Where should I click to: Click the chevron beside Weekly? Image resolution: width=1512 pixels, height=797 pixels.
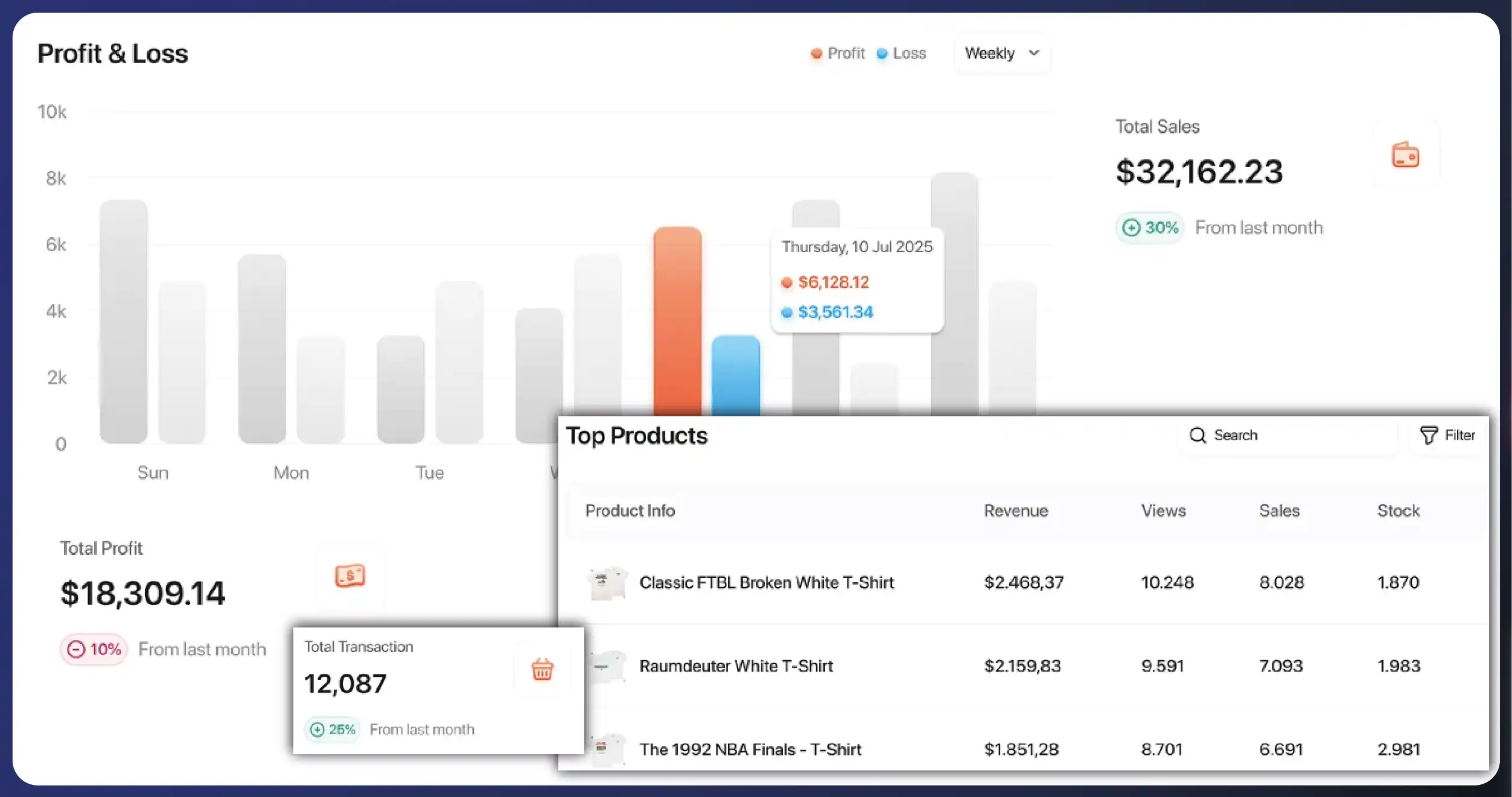[1034, 53]
